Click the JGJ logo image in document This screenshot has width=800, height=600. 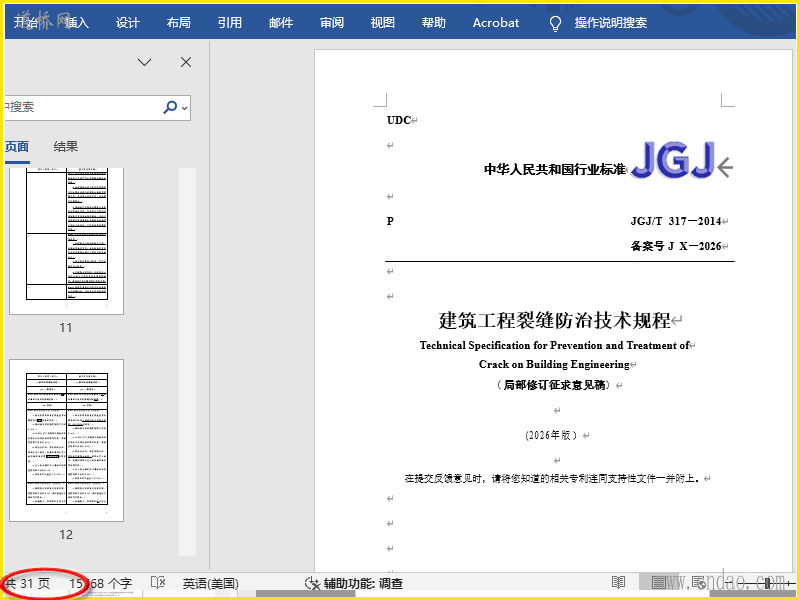tap(672, 160)
